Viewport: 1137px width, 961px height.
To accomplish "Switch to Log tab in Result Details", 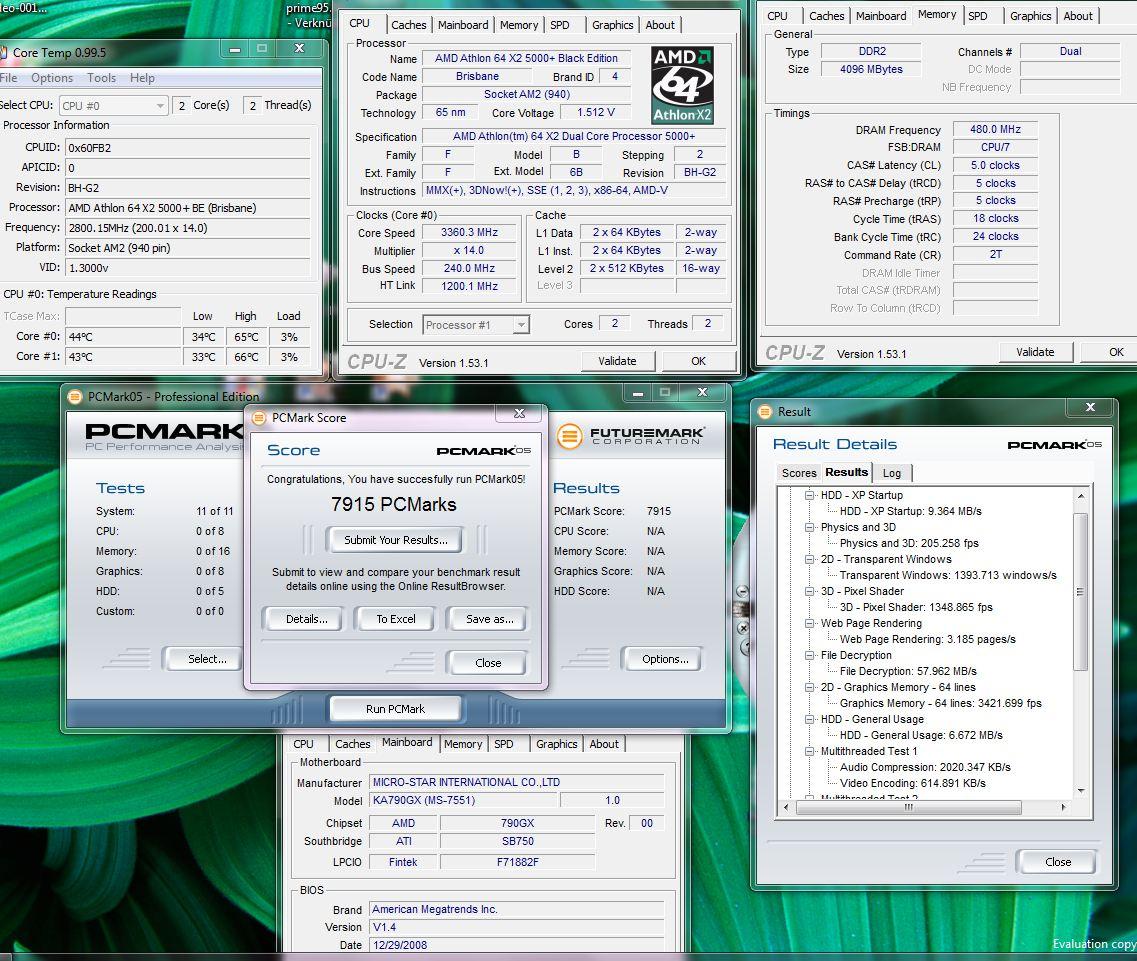I will click(x=892, y=473).
